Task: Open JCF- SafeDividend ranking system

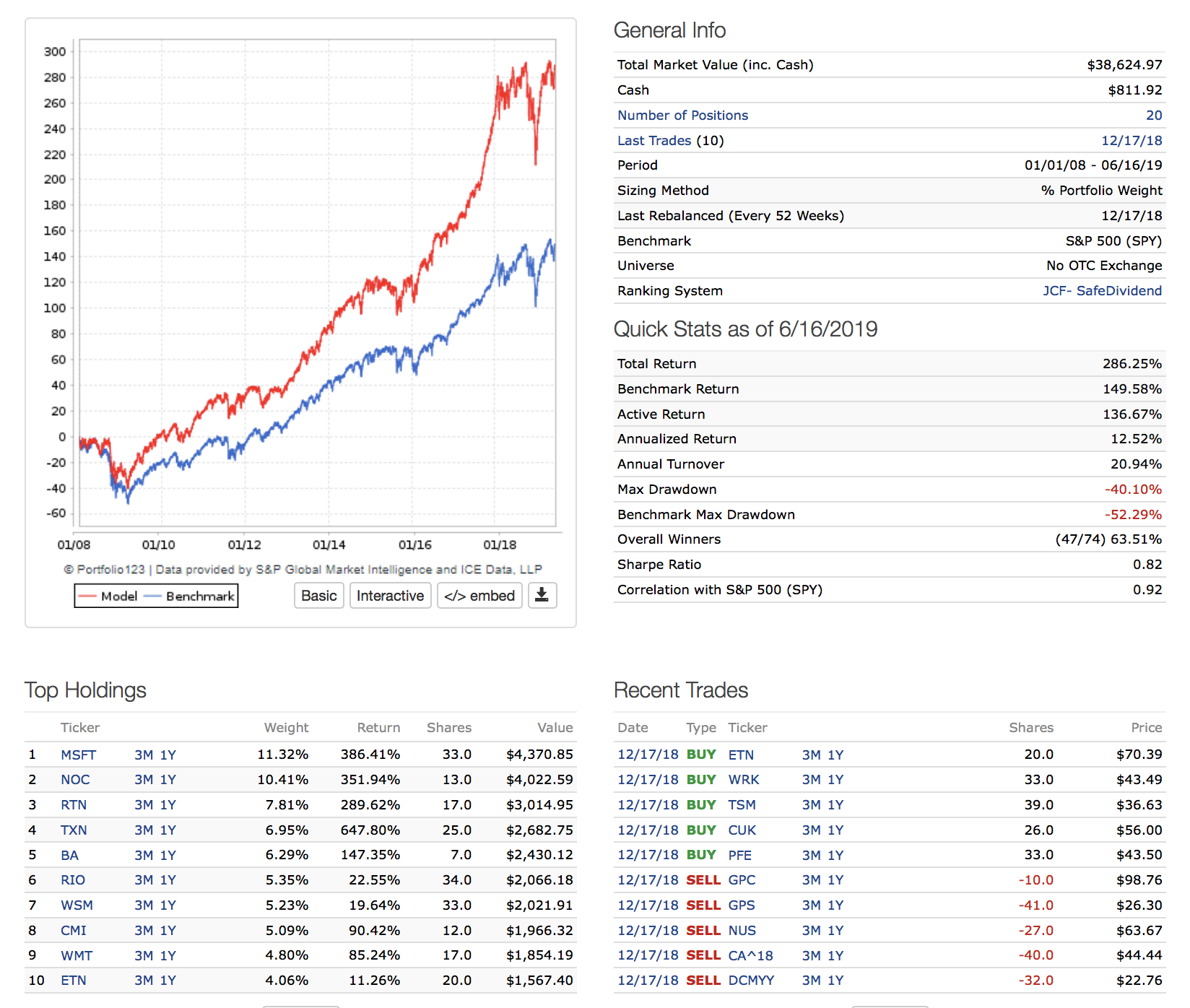Action: pos(1102,291)
